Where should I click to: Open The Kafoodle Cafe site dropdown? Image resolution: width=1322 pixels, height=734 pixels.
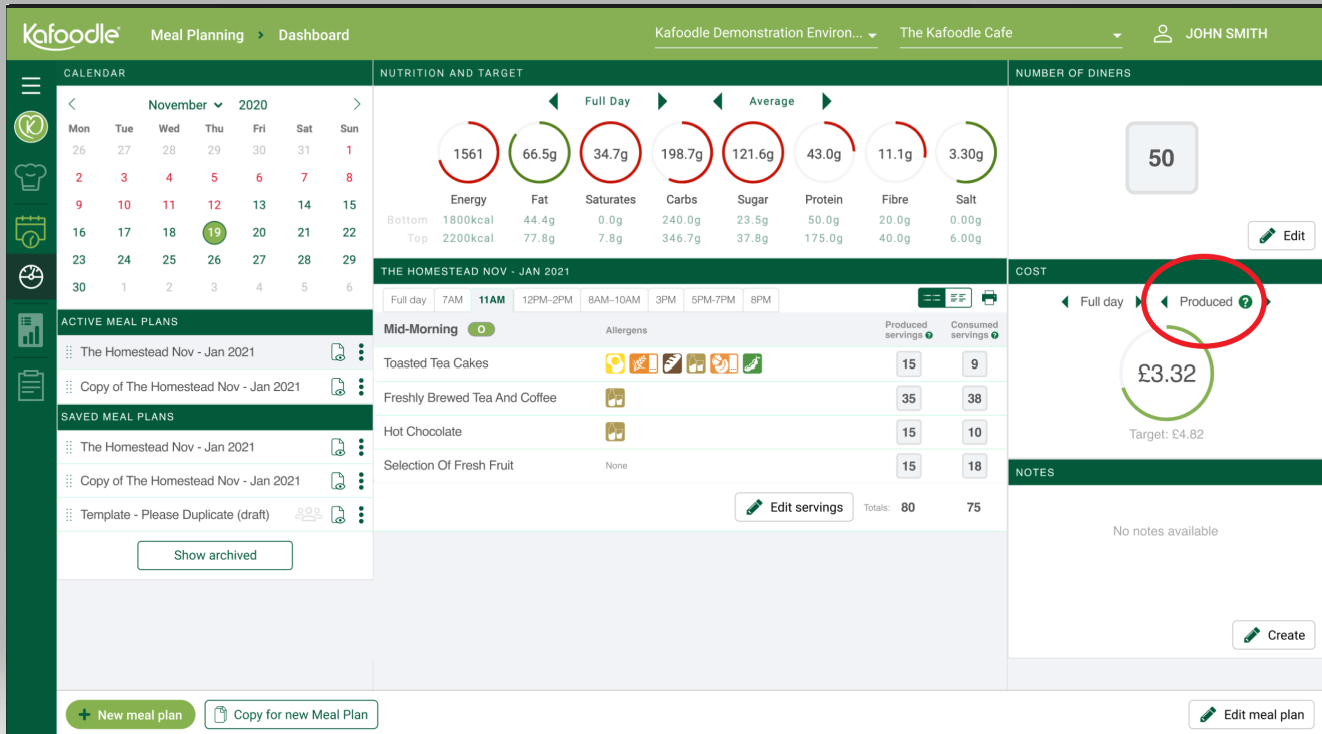pyautogui.click(x=1011, y=33)
